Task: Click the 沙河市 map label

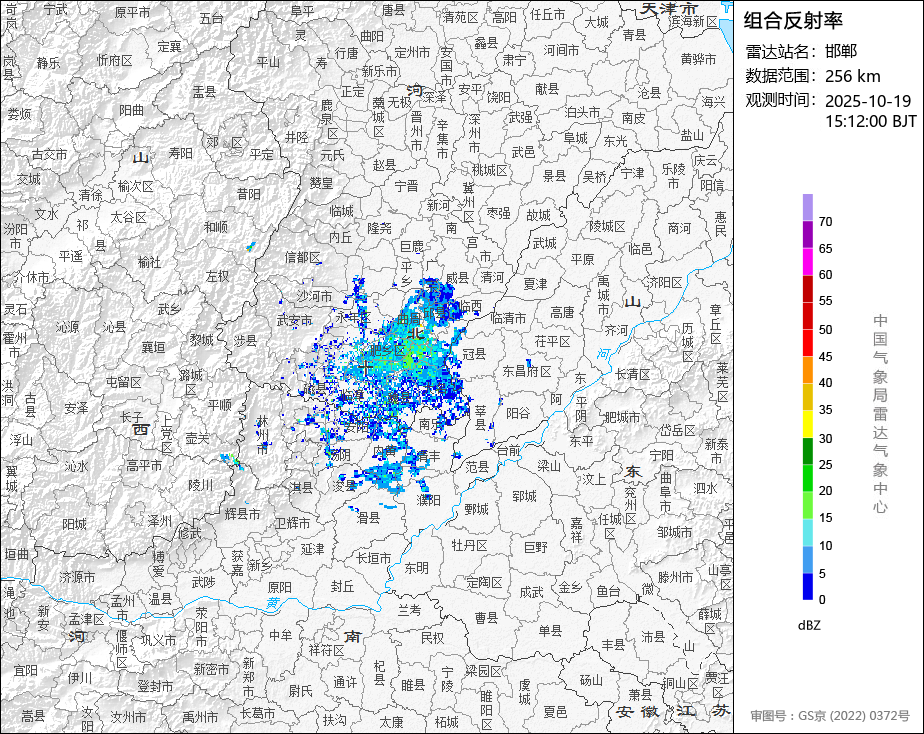Action: (x=314, y=296)
